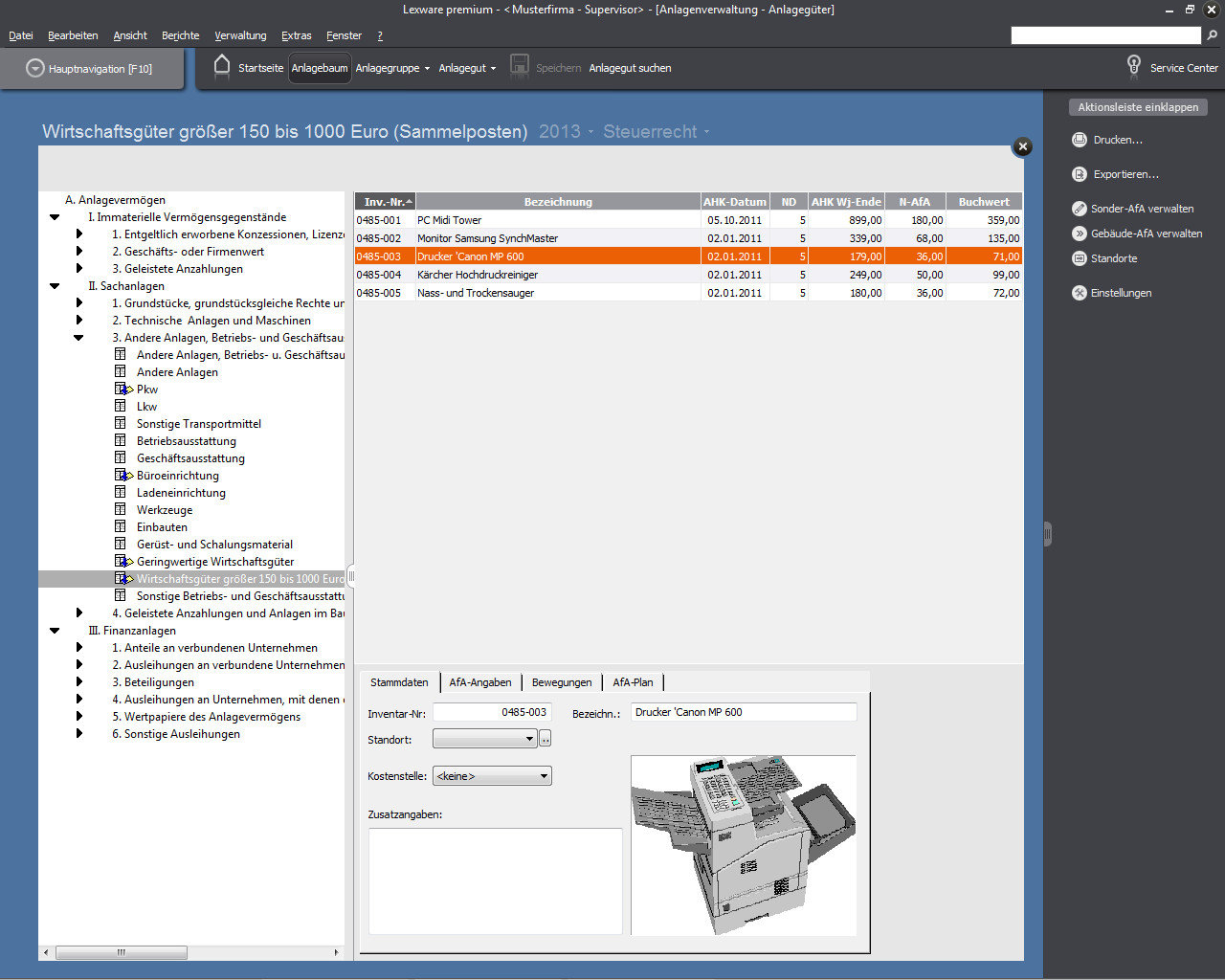
Task: Click the Standorte icon in action bar
Action: click(x=1080, y=258)
